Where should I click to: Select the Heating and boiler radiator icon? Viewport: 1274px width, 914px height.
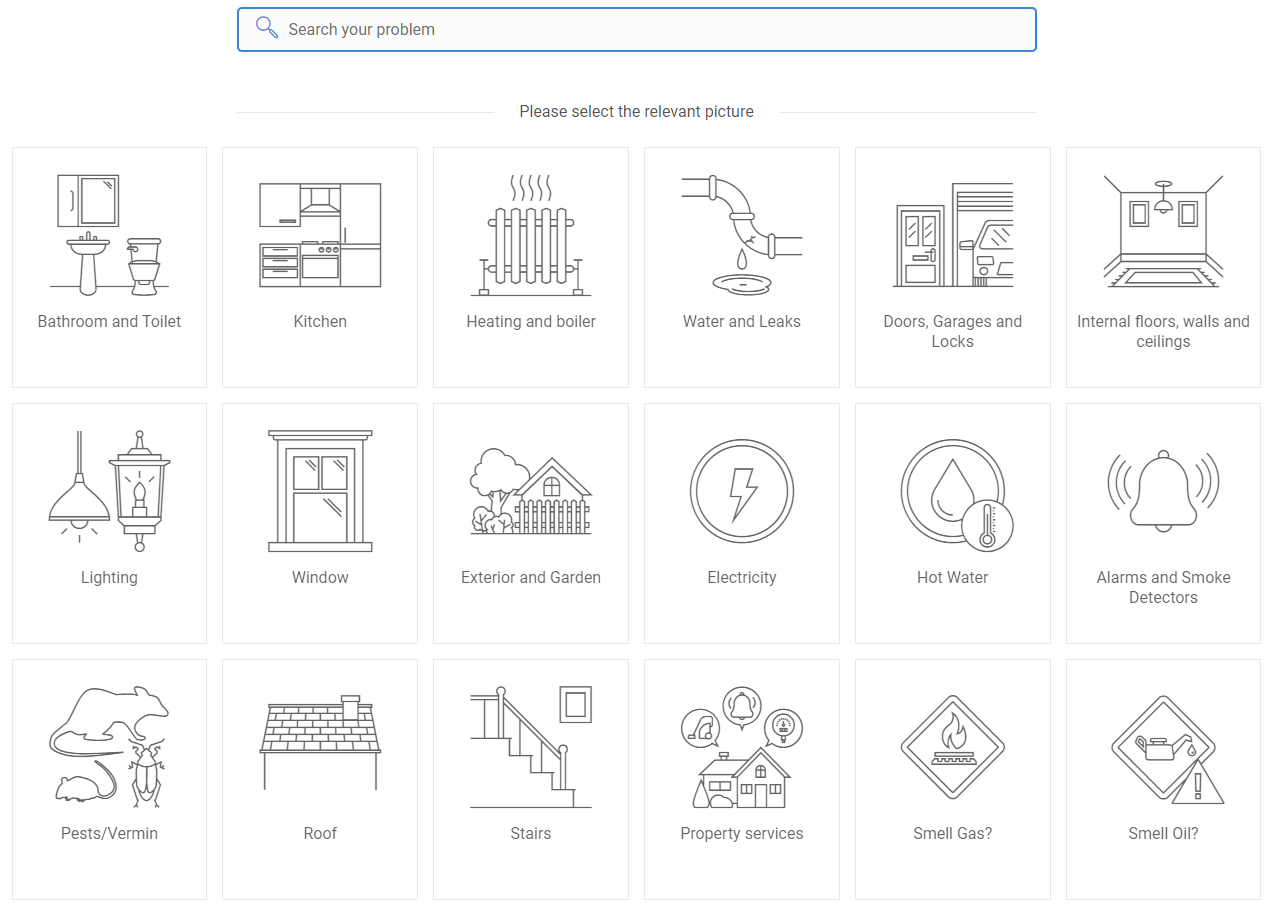[x=531, y=236]
